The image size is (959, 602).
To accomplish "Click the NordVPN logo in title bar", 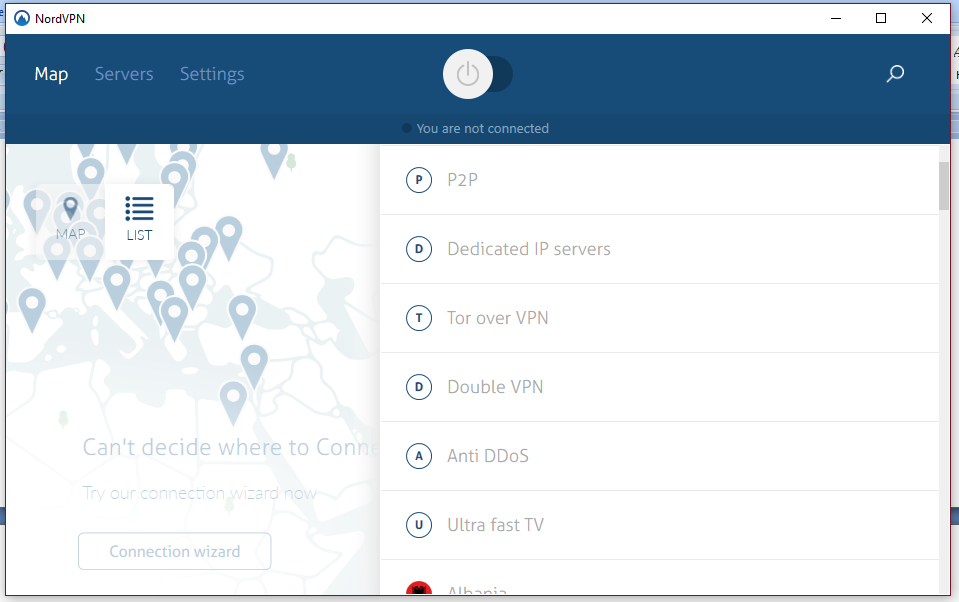I will point(22,18).
